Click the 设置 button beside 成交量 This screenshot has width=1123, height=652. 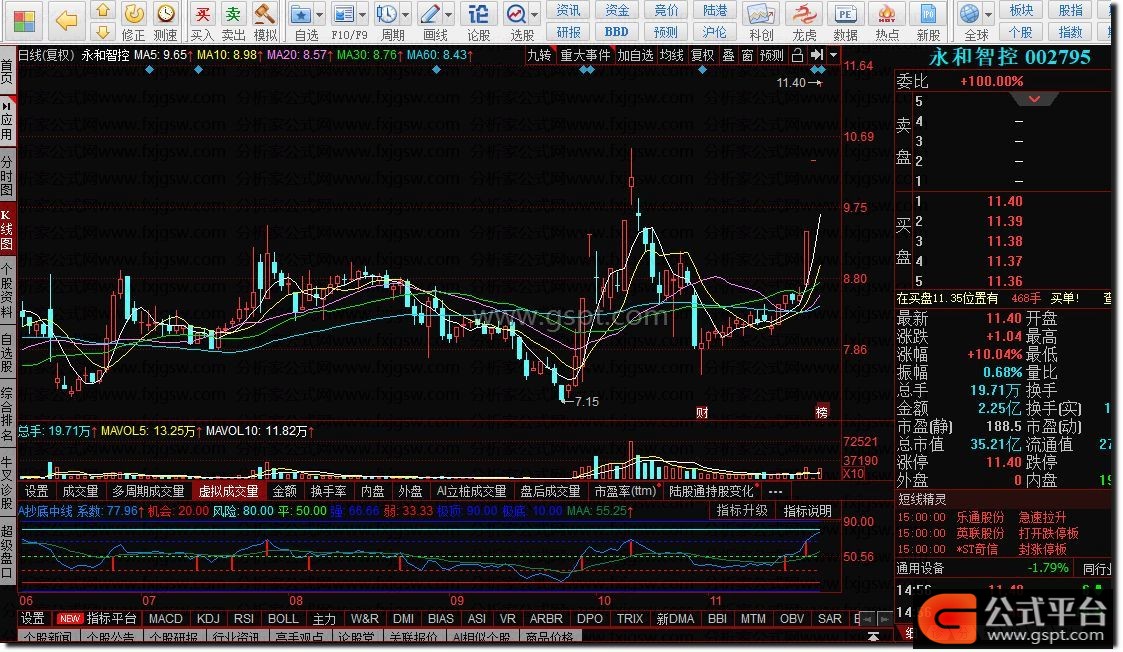click(37, 492)
